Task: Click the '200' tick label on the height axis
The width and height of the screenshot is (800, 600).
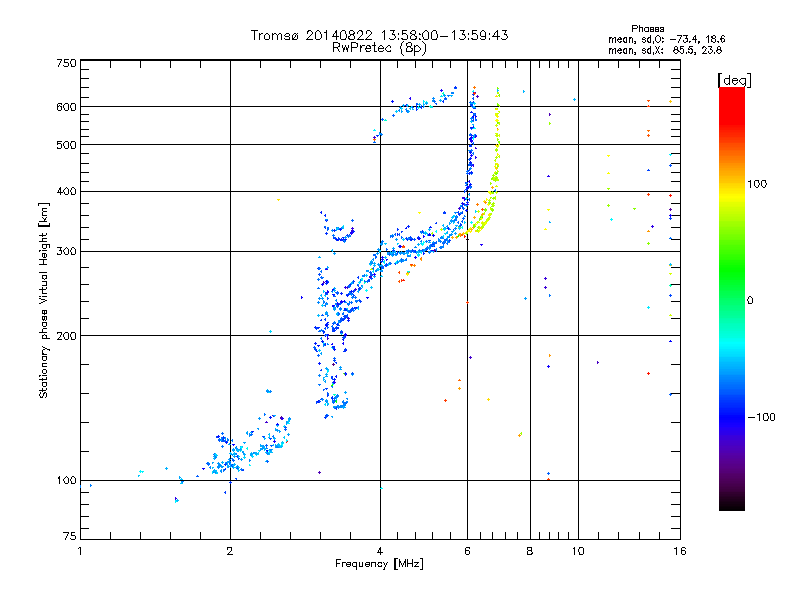Action: tap(66, 336)
